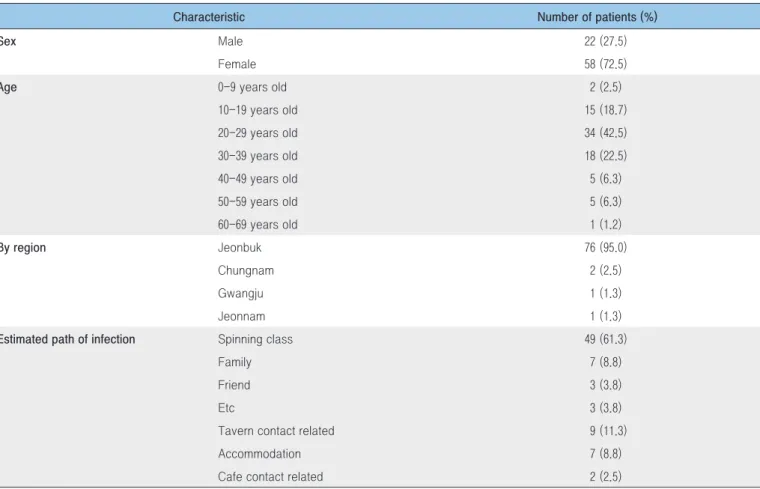
Task: Select the 'Etc' row label
Action: 226,408
